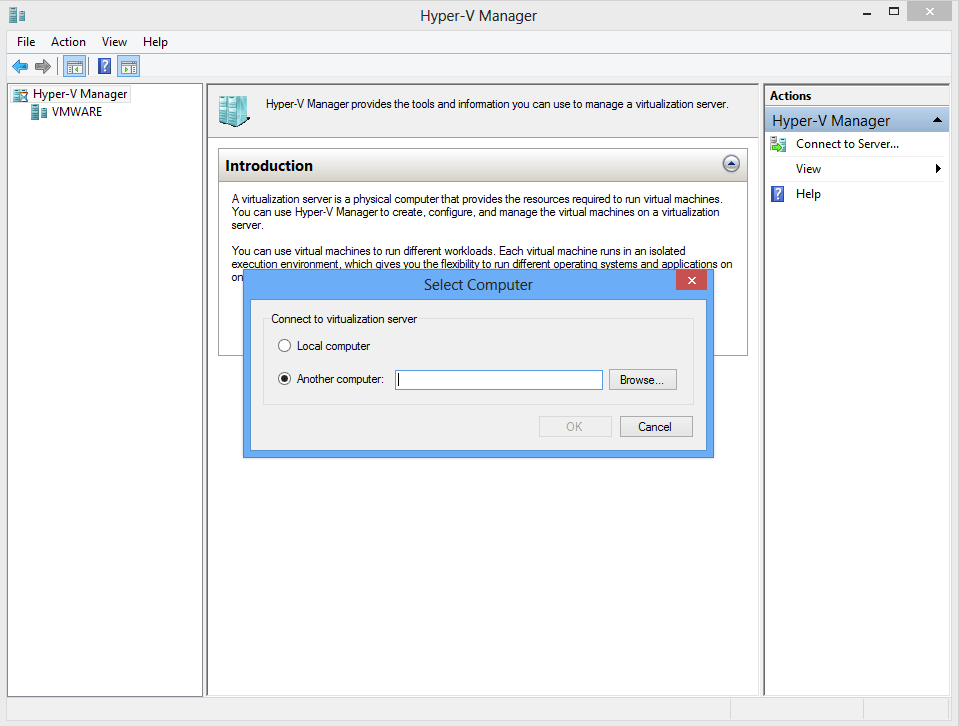Click the 'Connect to virtualization server' group label
The image size is (959, 726).
pyautogui.click(x=344, y=319)
